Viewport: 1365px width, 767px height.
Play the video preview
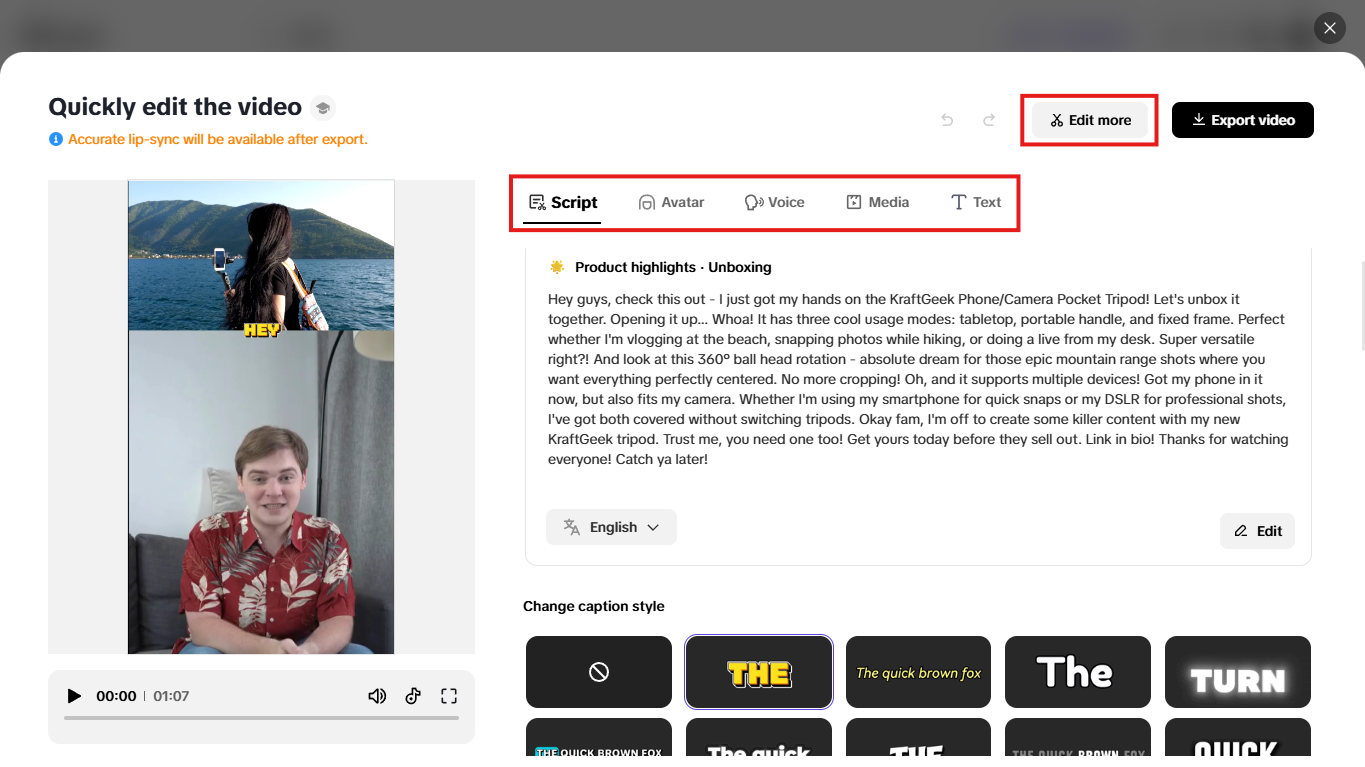pyautogui.click(x=74, y=696)
